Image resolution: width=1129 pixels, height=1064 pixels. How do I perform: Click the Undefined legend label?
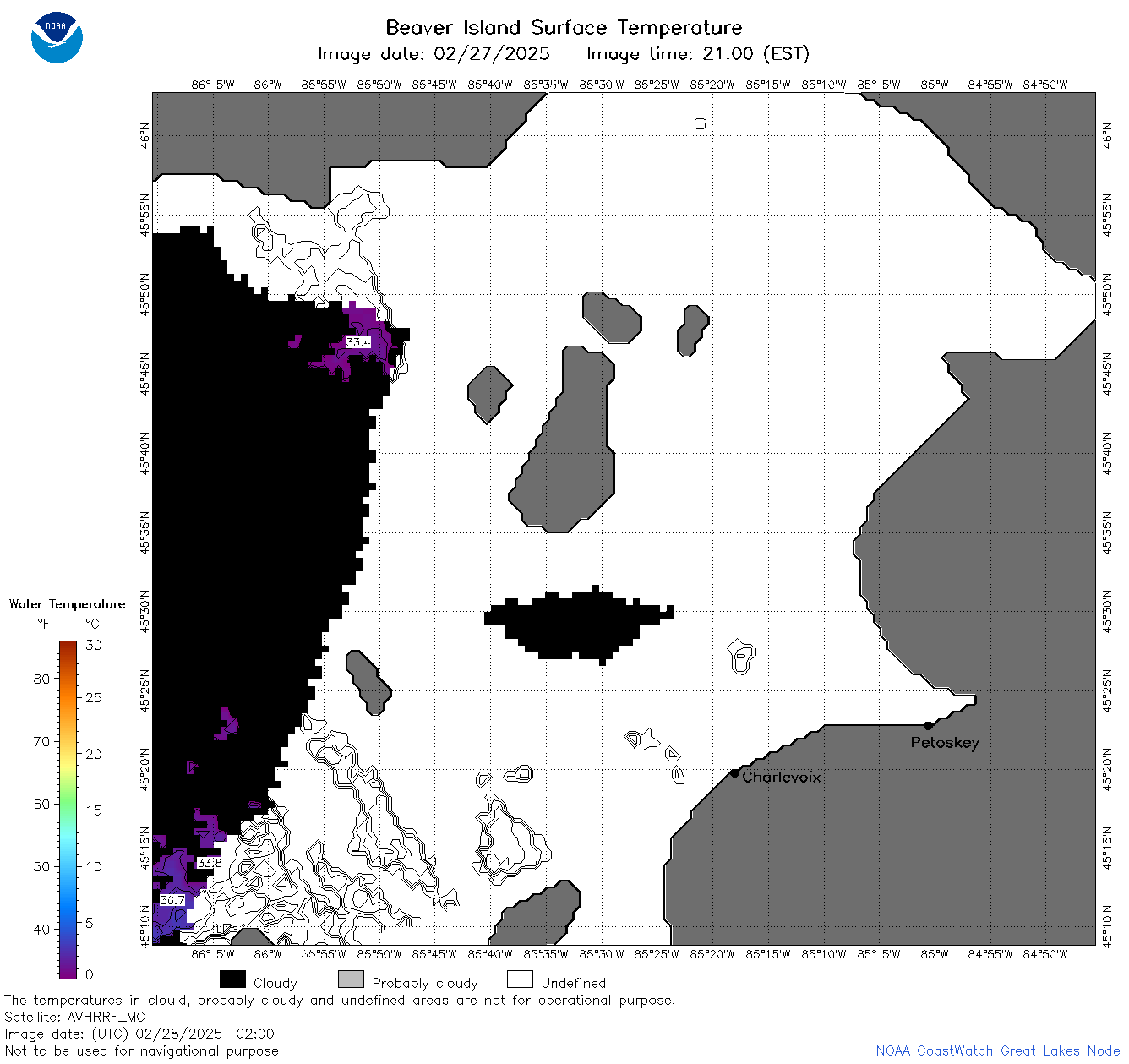click(x=574, y=983)
